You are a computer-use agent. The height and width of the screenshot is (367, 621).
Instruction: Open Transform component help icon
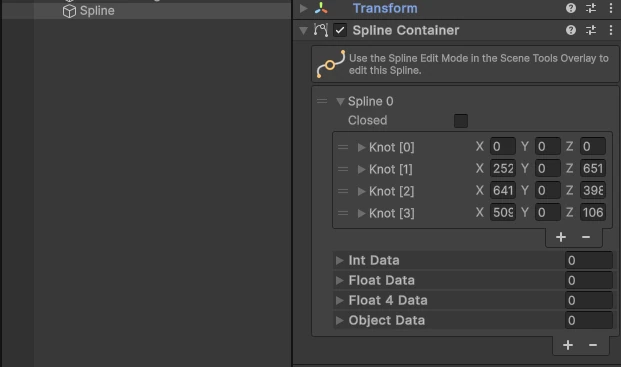(571, 8)
